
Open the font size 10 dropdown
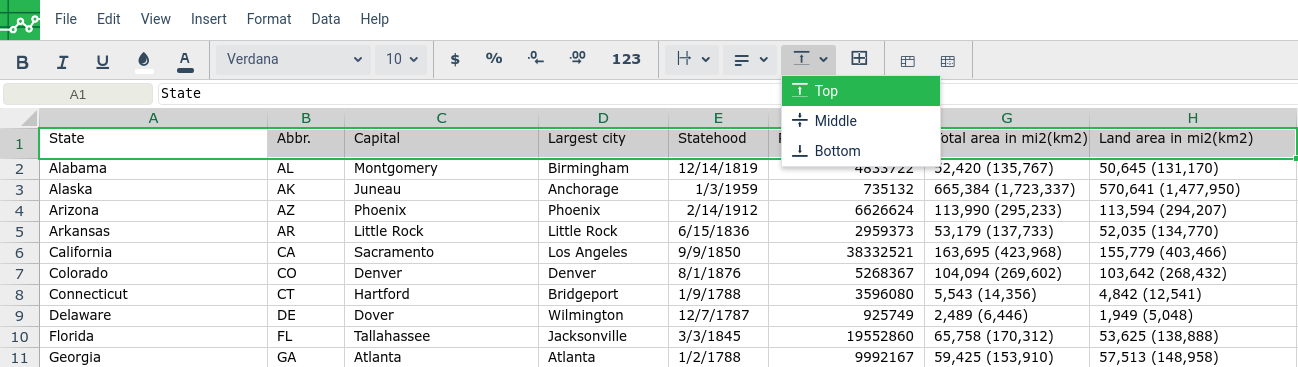[x=401, y=59]
